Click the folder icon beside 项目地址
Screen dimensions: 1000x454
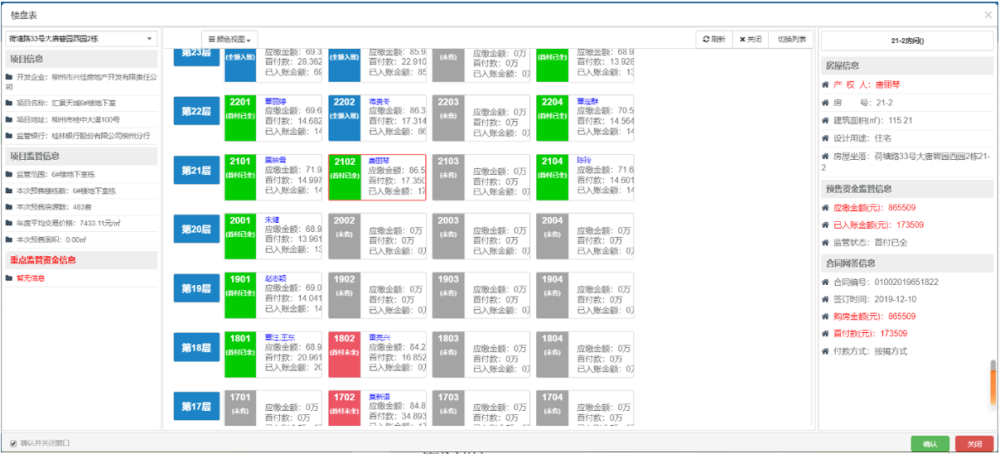(x=9, y=119)
